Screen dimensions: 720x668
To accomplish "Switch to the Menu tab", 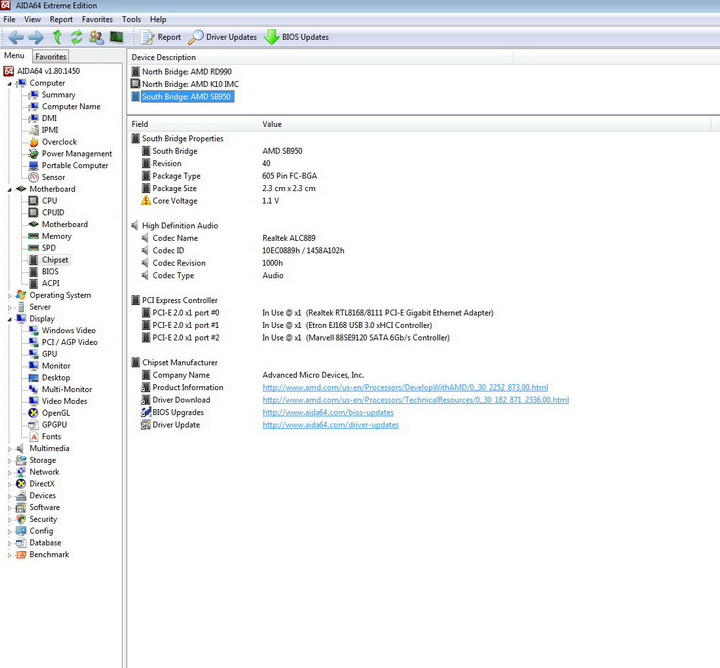I will [14, 55].
